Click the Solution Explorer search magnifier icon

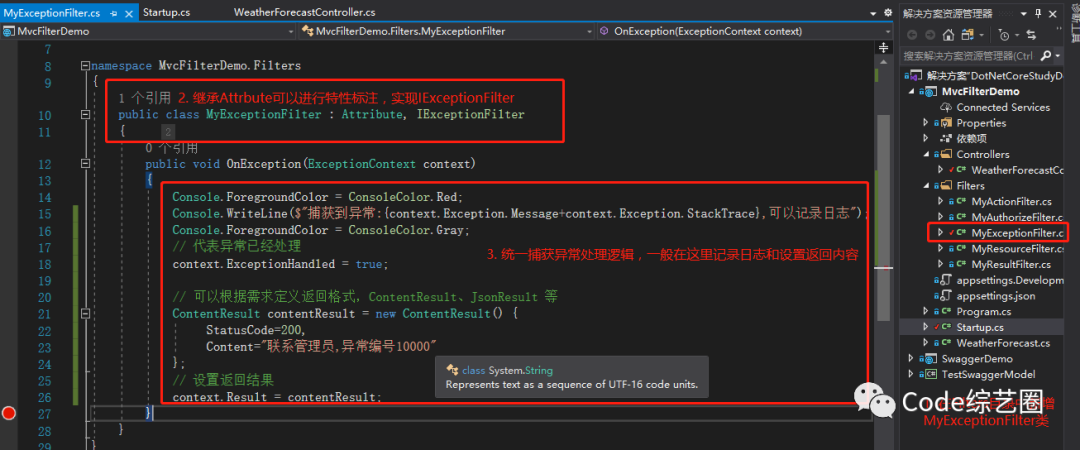(x=1046, y=56)
